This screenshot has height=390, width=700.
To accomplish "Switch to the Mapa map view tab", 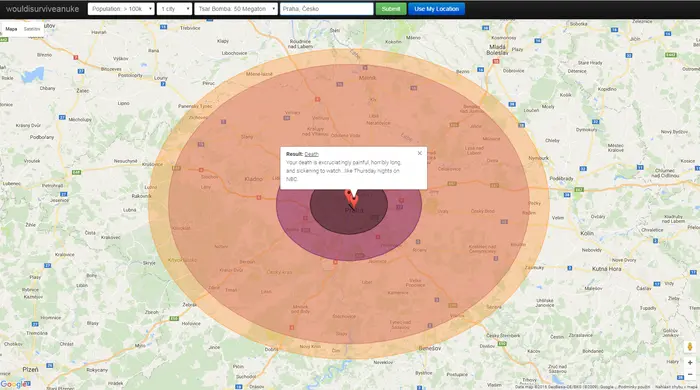I will pos(11,29).
